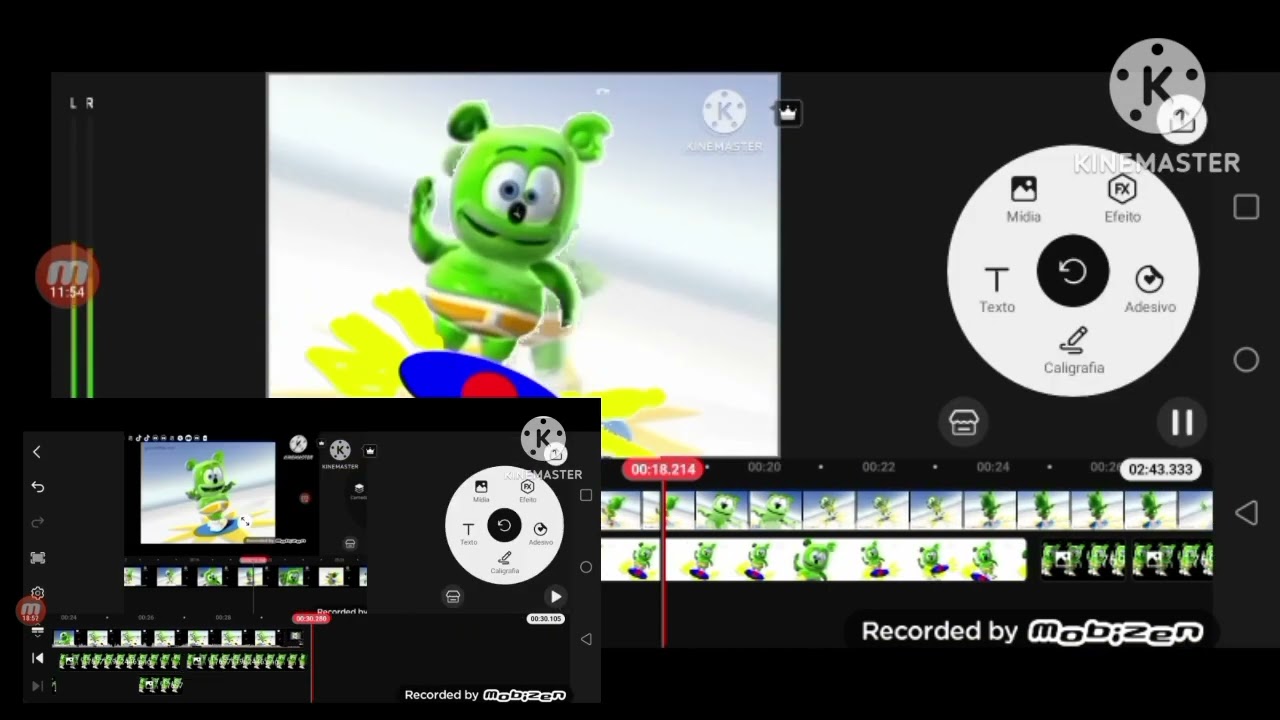Tap the black center button of large wheel
The image size is (1280, 720).
pyautogui.click(x=1073, y=271)
